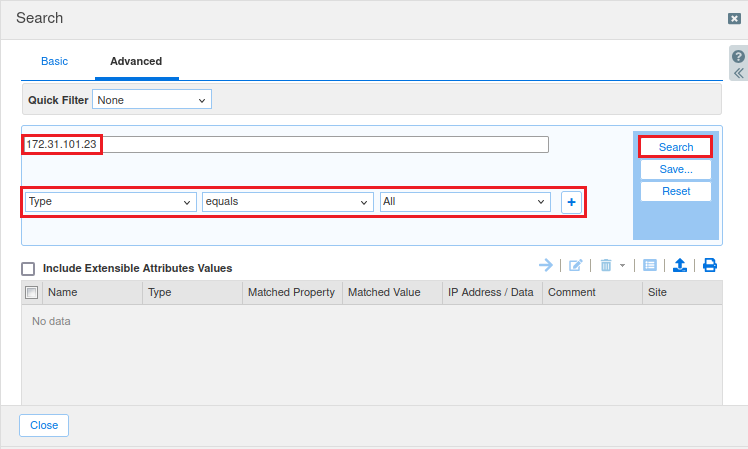Expand the Type field dropdown
748x449 pixels.
pos(110,202)
